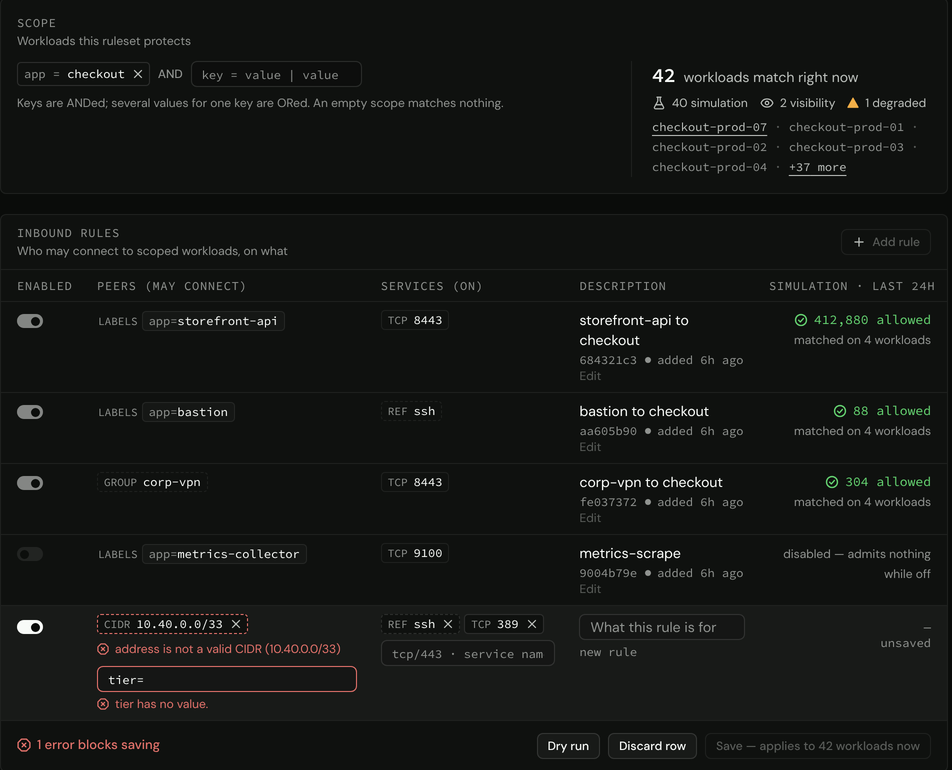Click the checkout-prod-02 workload name

pyautogui.click(x=709, y=148)
